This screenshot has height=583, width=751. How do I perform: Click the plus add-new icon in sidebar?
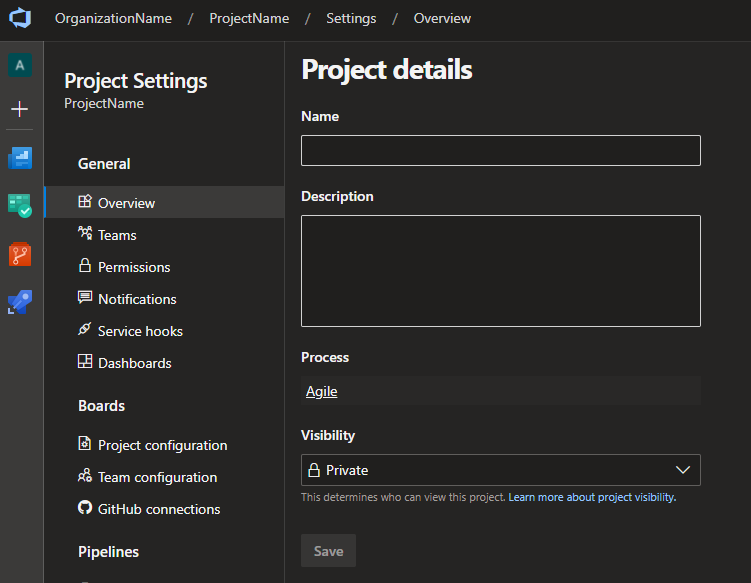coord(20,109)
